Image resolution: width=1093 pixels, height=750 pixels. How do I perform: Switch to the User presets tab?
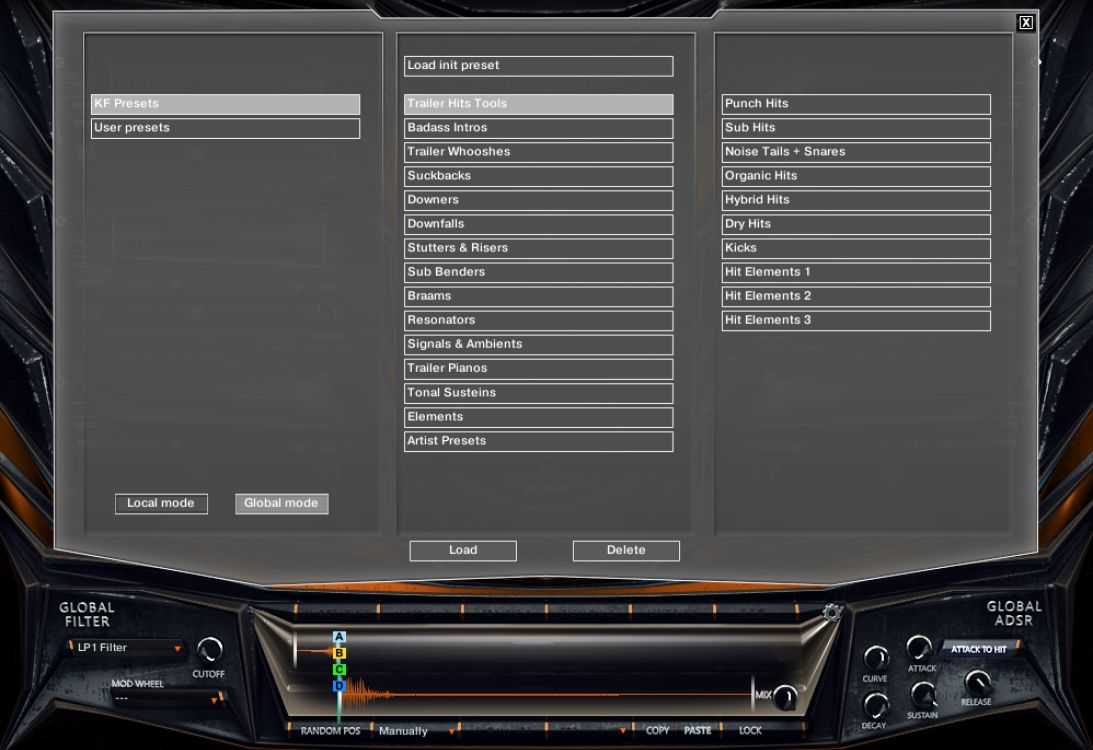225,128
